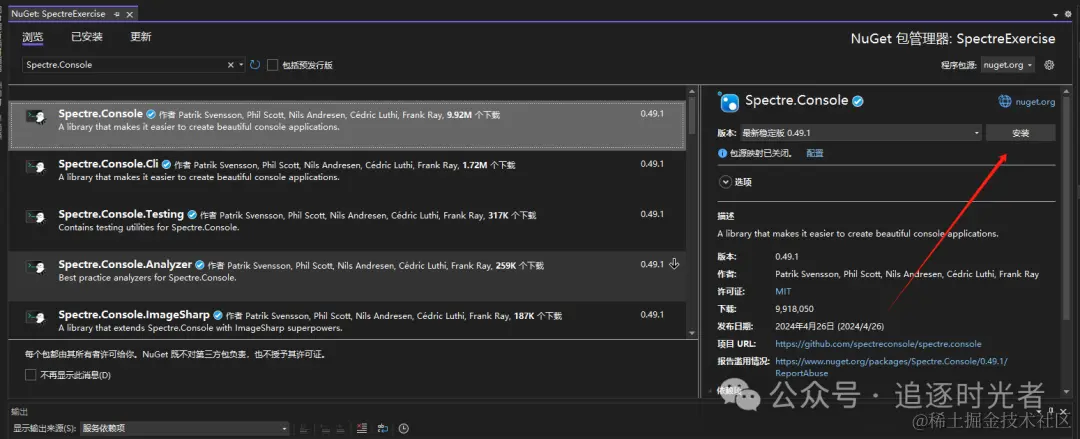Switch to the 浏览 tab
This screenshot has height=439, width=1080.
click(x=32, y=37)
